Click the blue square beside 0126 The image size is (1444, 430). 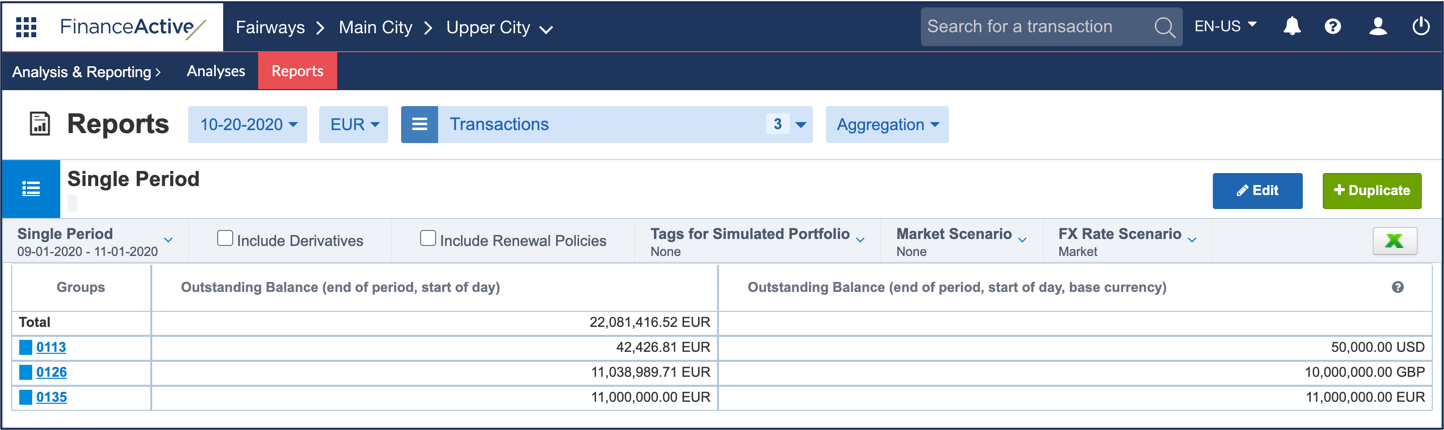(26, 372)
